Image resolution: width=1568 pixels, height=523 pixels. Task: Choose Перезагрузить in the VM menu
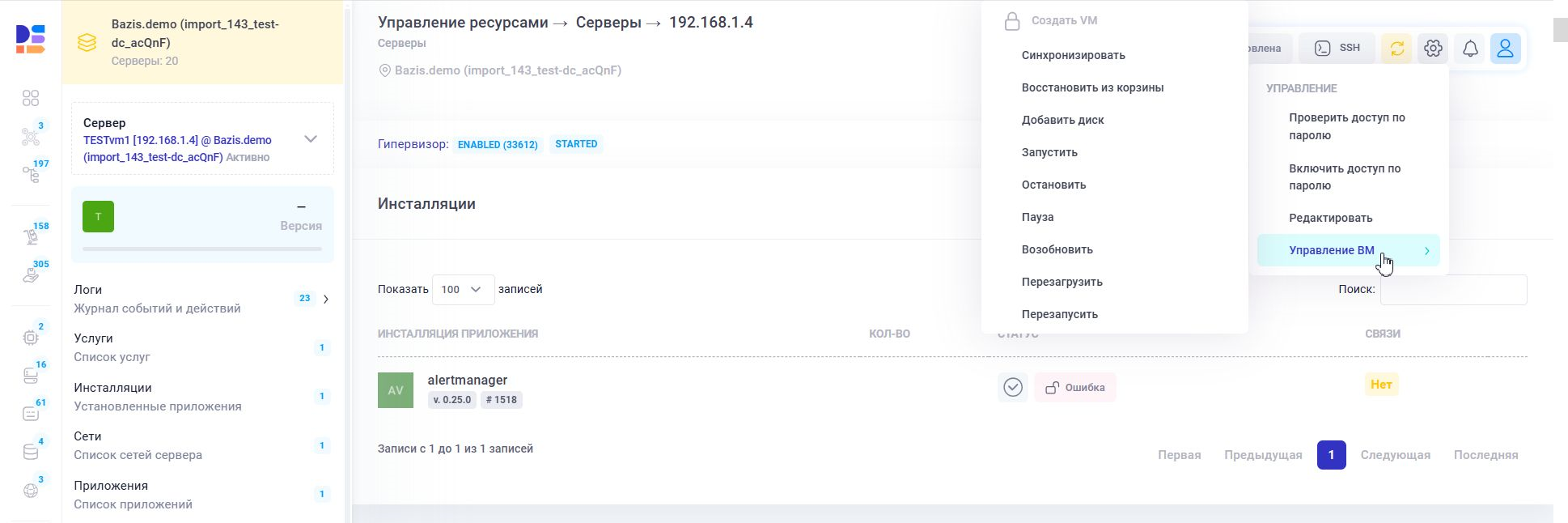1062,282
